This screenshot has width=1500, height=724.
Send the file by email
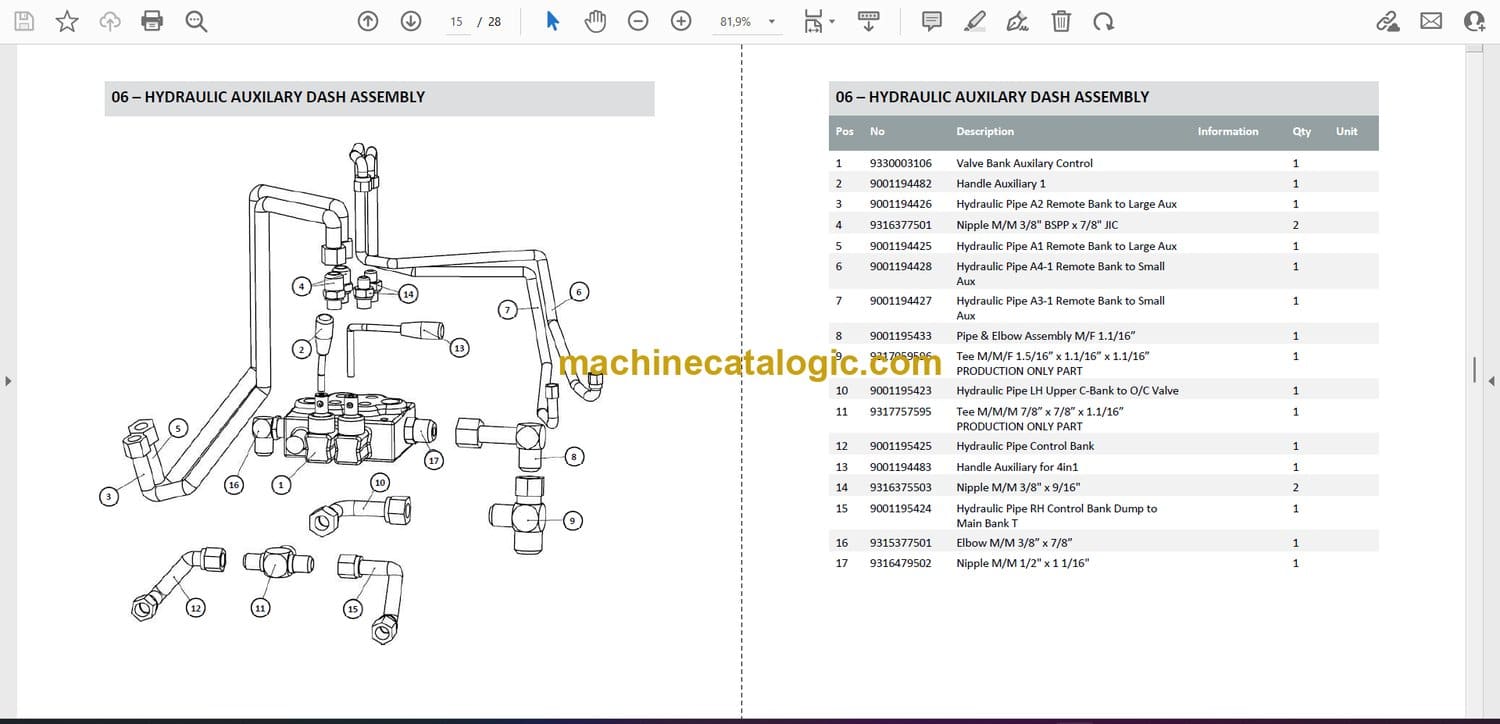coord(1431,21)
